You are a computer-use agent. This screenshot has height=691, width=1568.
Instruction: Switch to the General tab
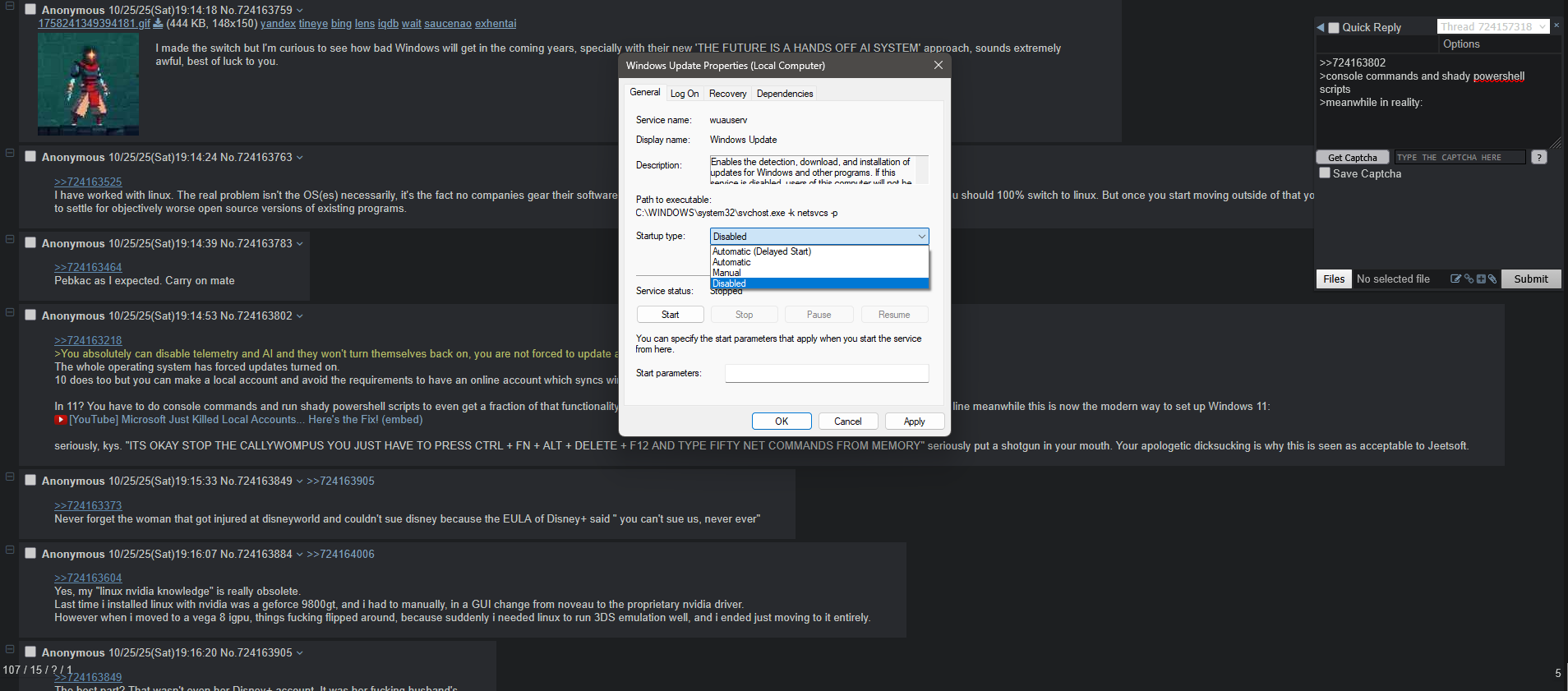[x=645, y=92]
